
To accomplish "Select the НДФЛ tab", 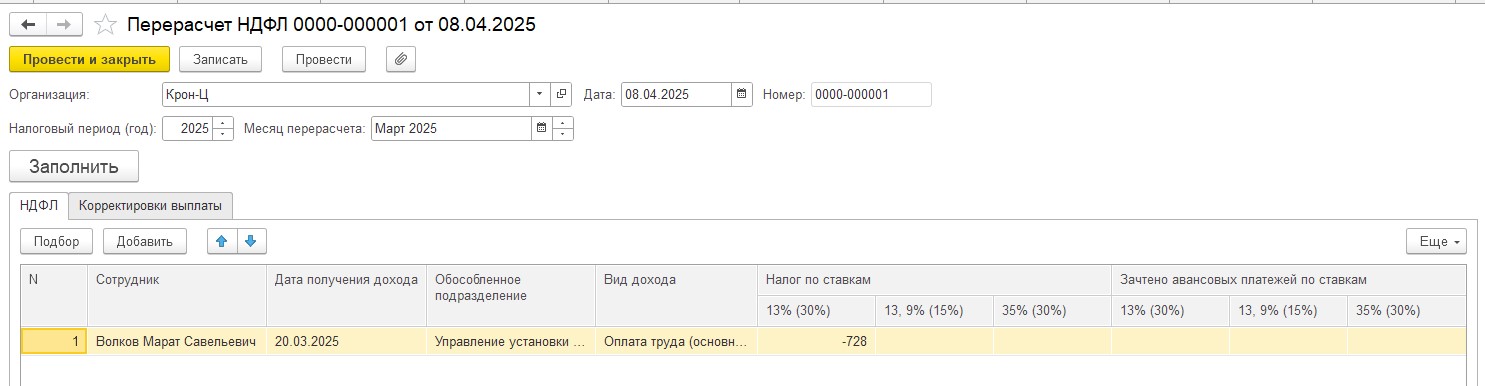I will [x=39, y=205].
